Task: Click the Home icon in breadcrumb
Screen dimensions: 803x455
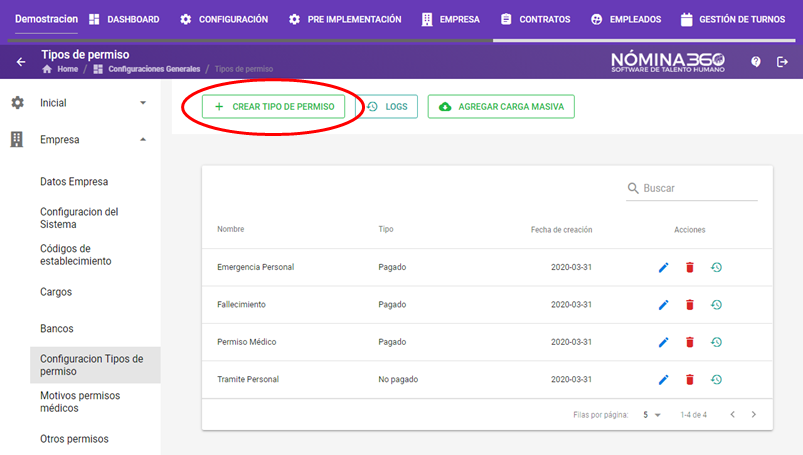Action: coord(47,69)
